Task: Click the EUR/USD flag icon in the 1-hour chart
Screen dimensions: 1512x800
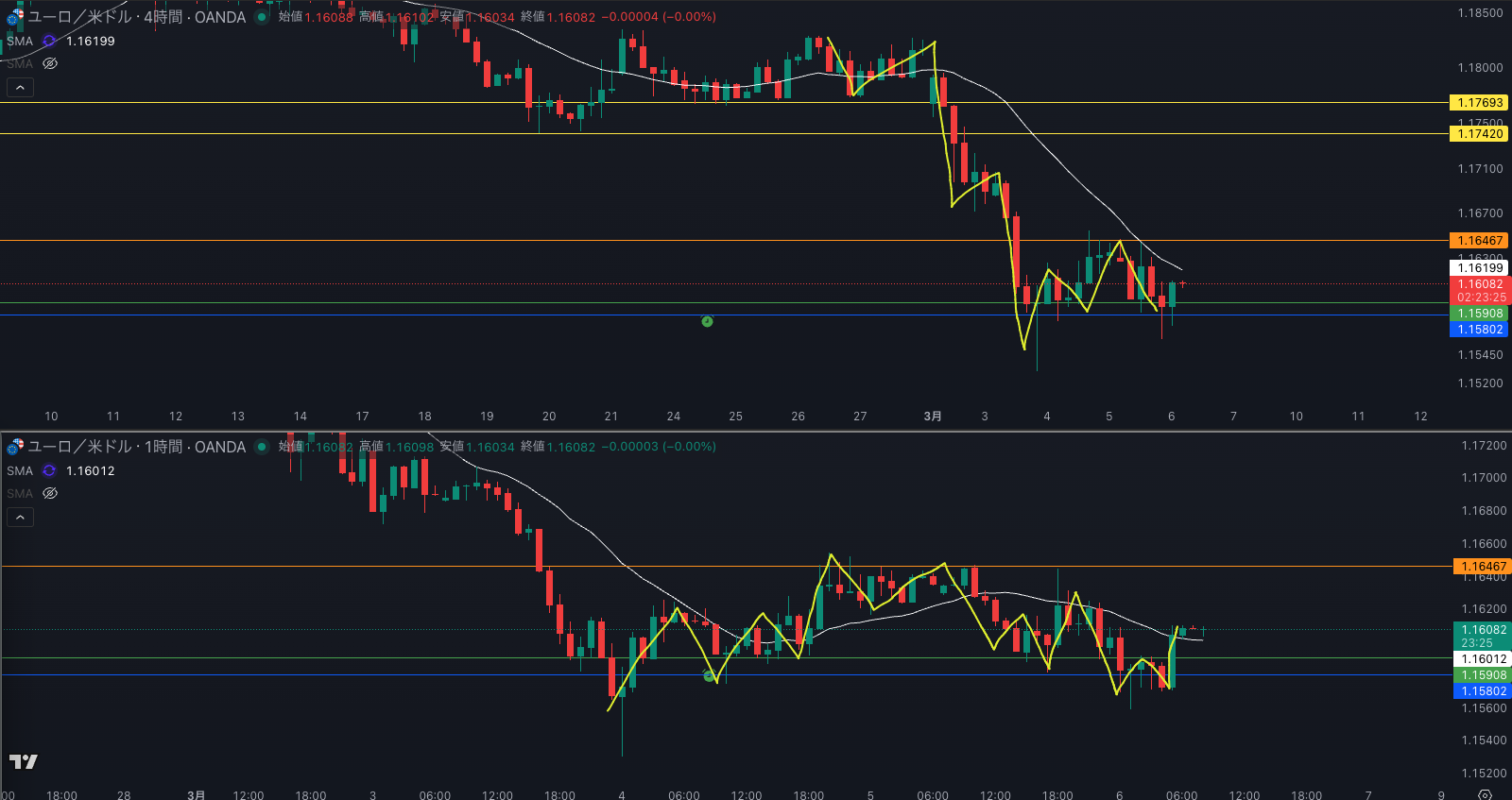Action: tap(15, 447)
